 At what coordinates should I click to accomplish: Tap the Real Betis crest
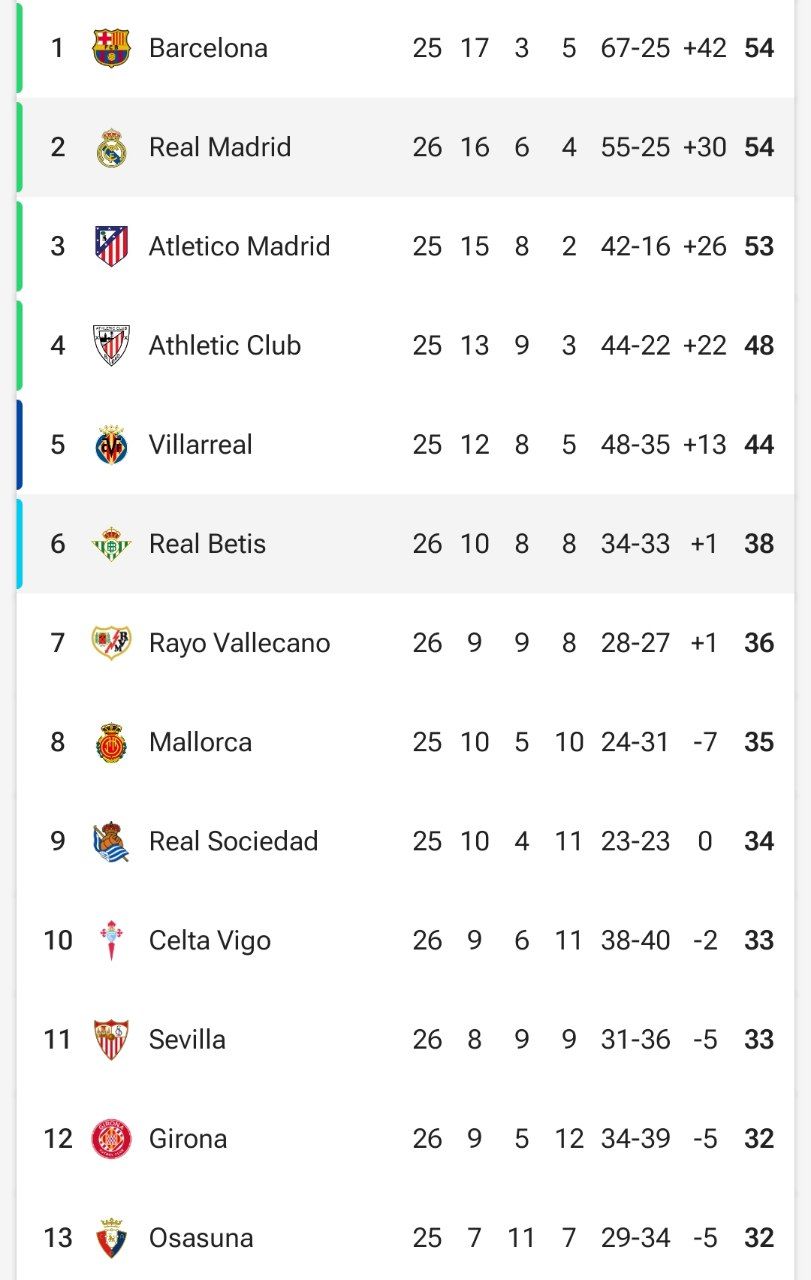(111, 543)
